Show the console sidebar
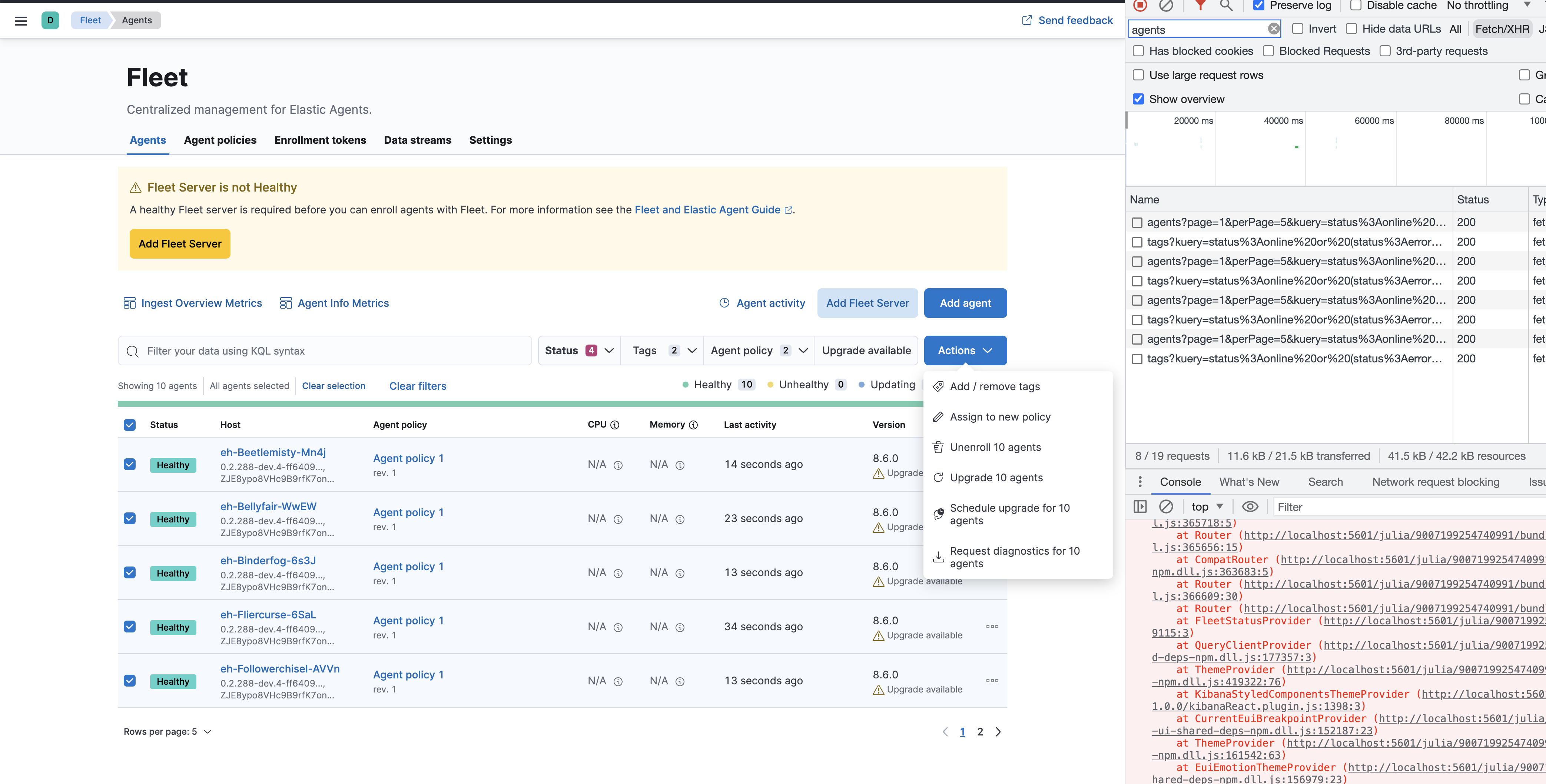Screen dimensions: 1546x784 1140,507
